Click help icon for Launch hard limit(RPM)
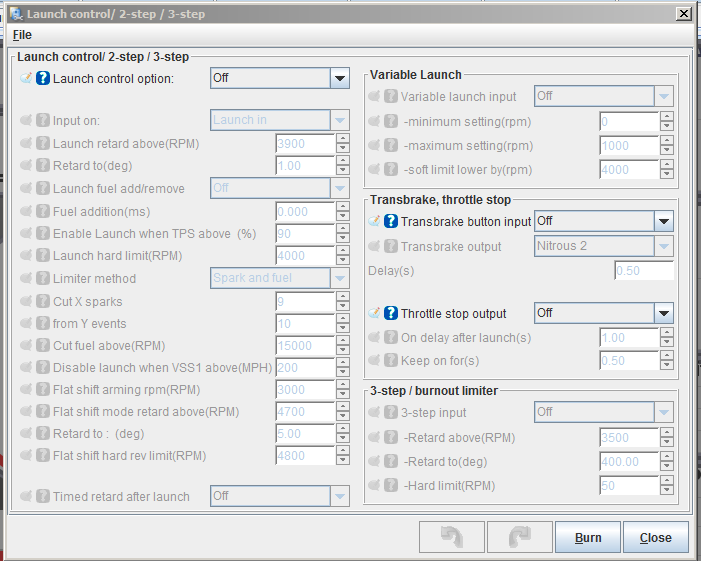The image size is (701, 561). click(x=43, y=255)
